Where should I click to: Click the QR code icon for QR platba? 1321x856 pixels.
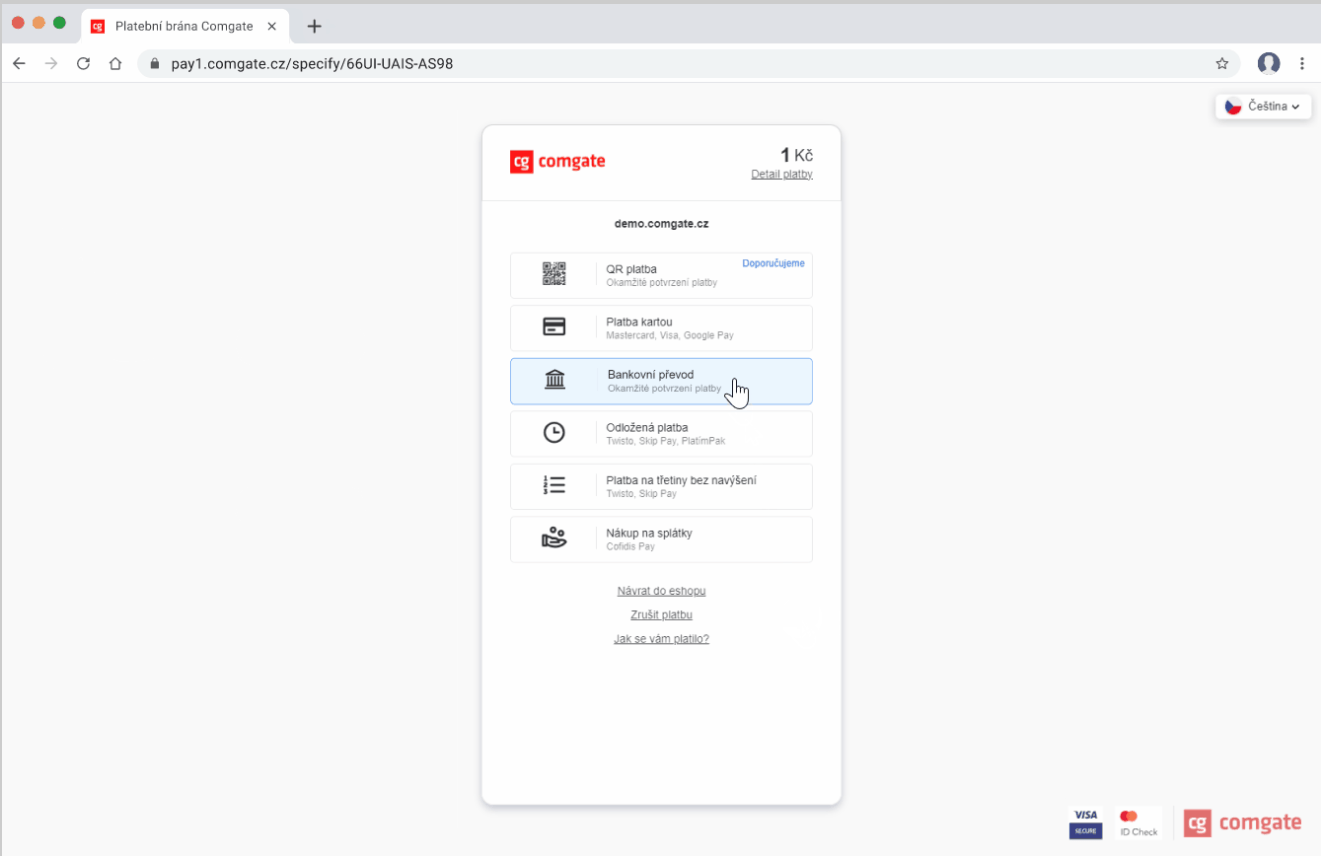tap(554, 274)
